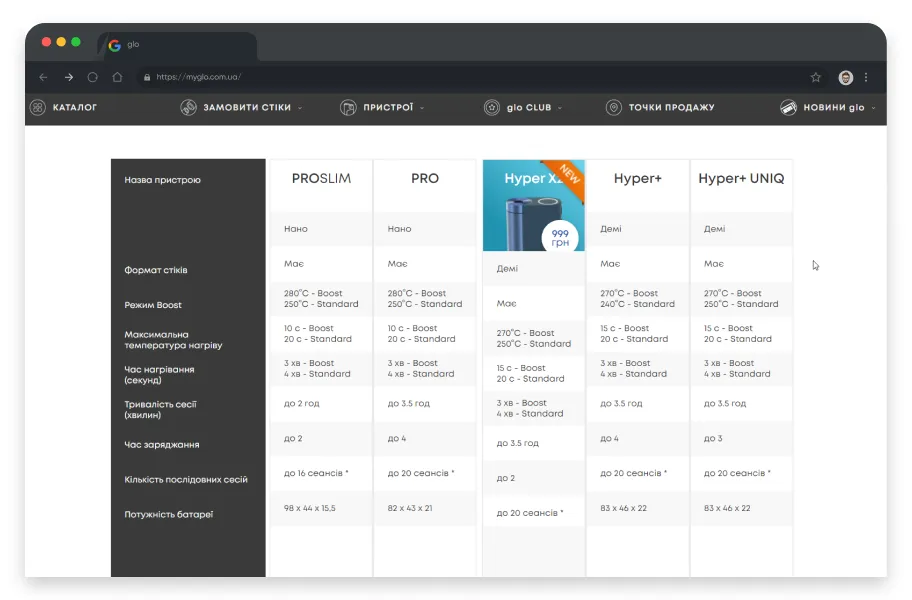The width and height of the screenshot is (912, 600).
Task: Click the ПРИСТРОЇ device icon
Action: pyautogui.click(x=348, y=108)
